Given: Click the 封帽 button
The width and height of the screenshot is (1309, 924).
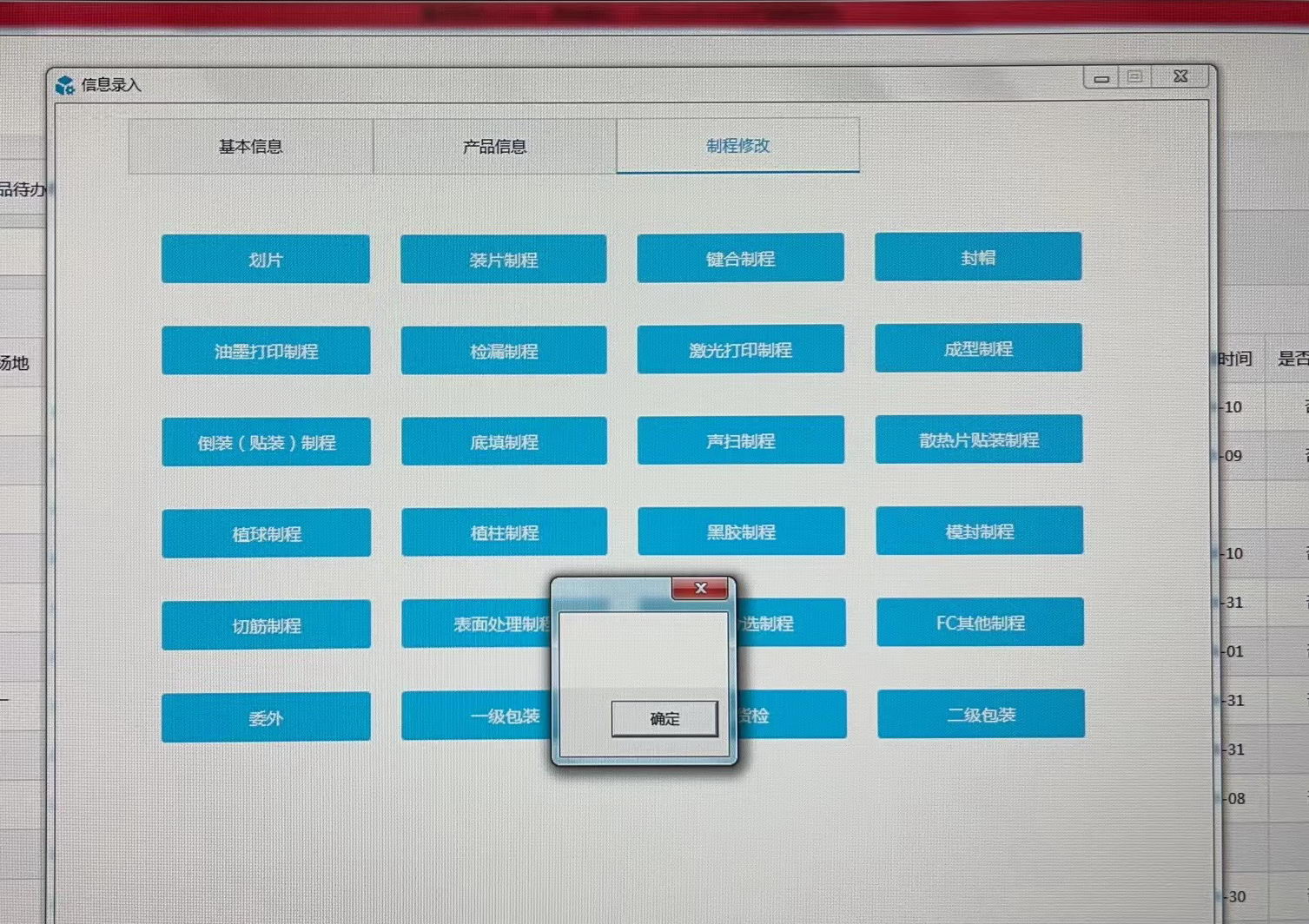Looking at the screenshot, I should coord(978,257).
